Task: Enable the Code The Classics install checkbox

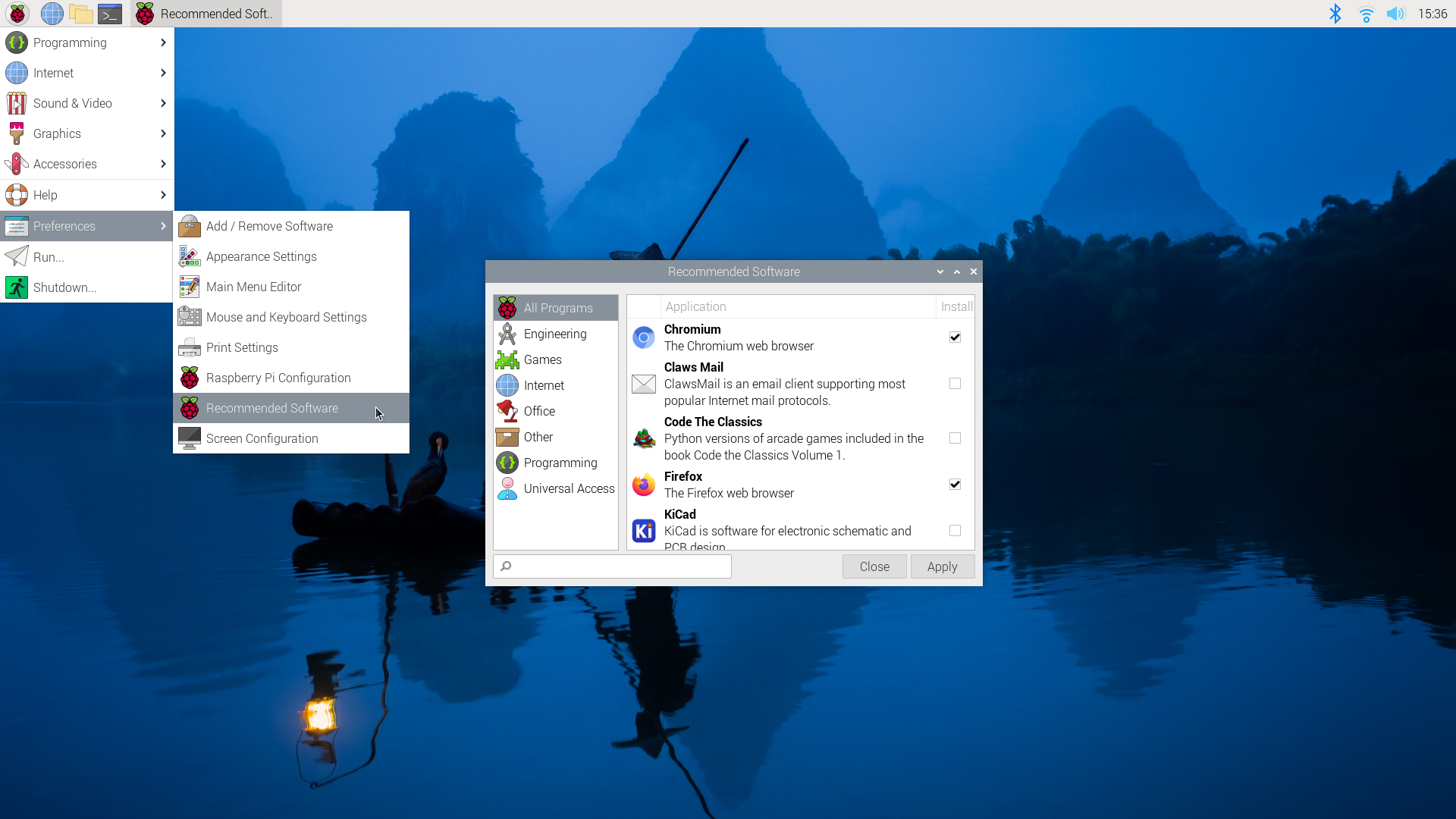Action: click(x=955, y=438)
